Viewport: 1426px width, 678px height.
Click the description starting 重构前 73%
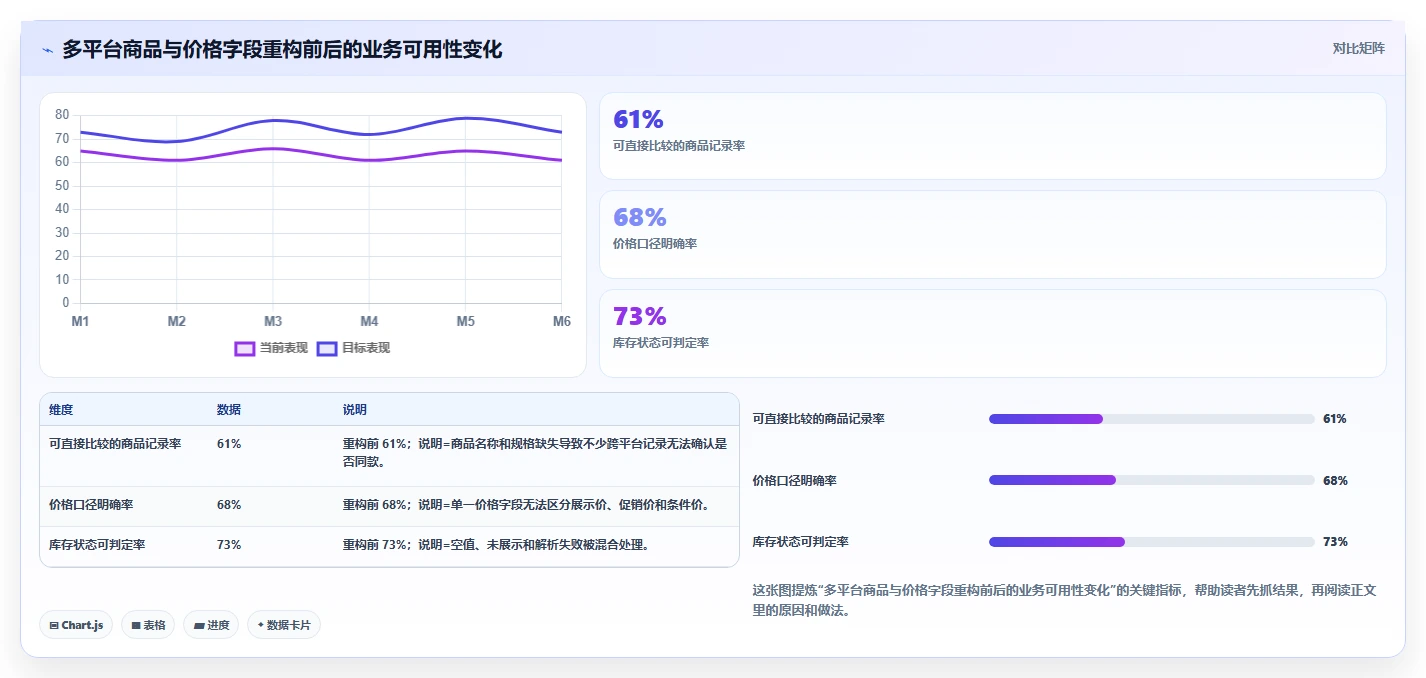[496, 545]
